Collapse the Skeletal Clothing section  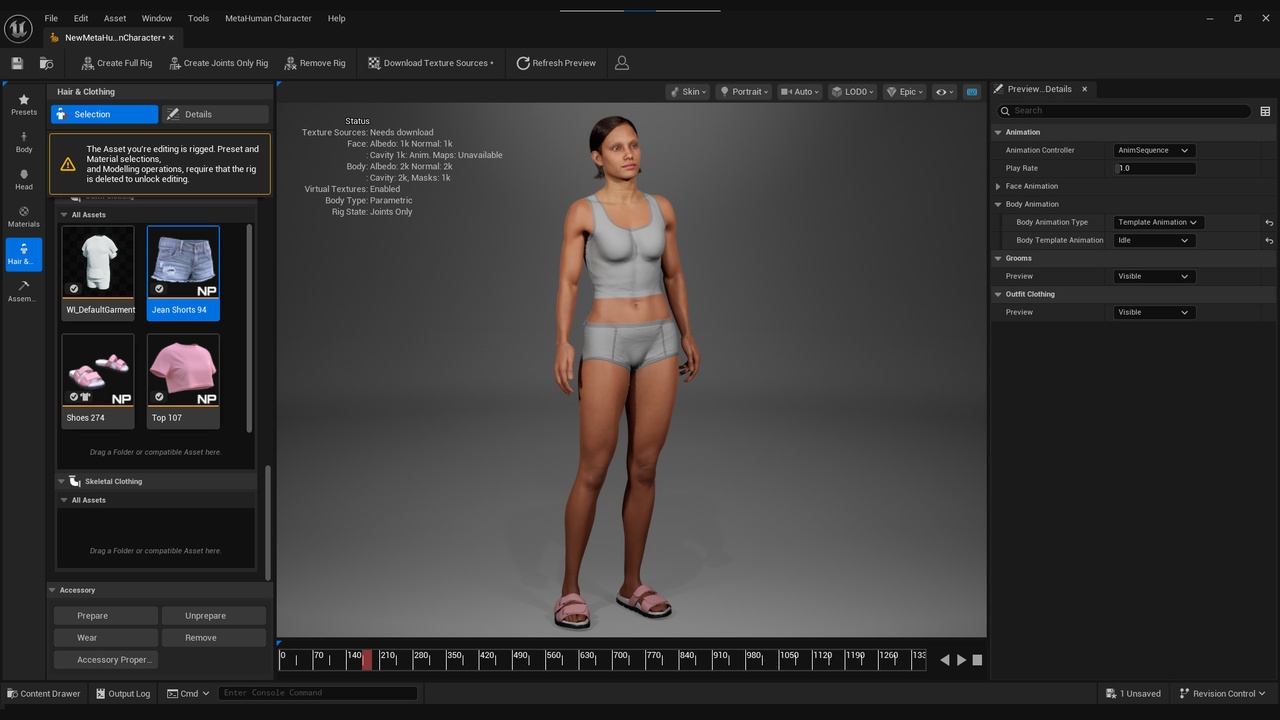[x=61, y=481]
